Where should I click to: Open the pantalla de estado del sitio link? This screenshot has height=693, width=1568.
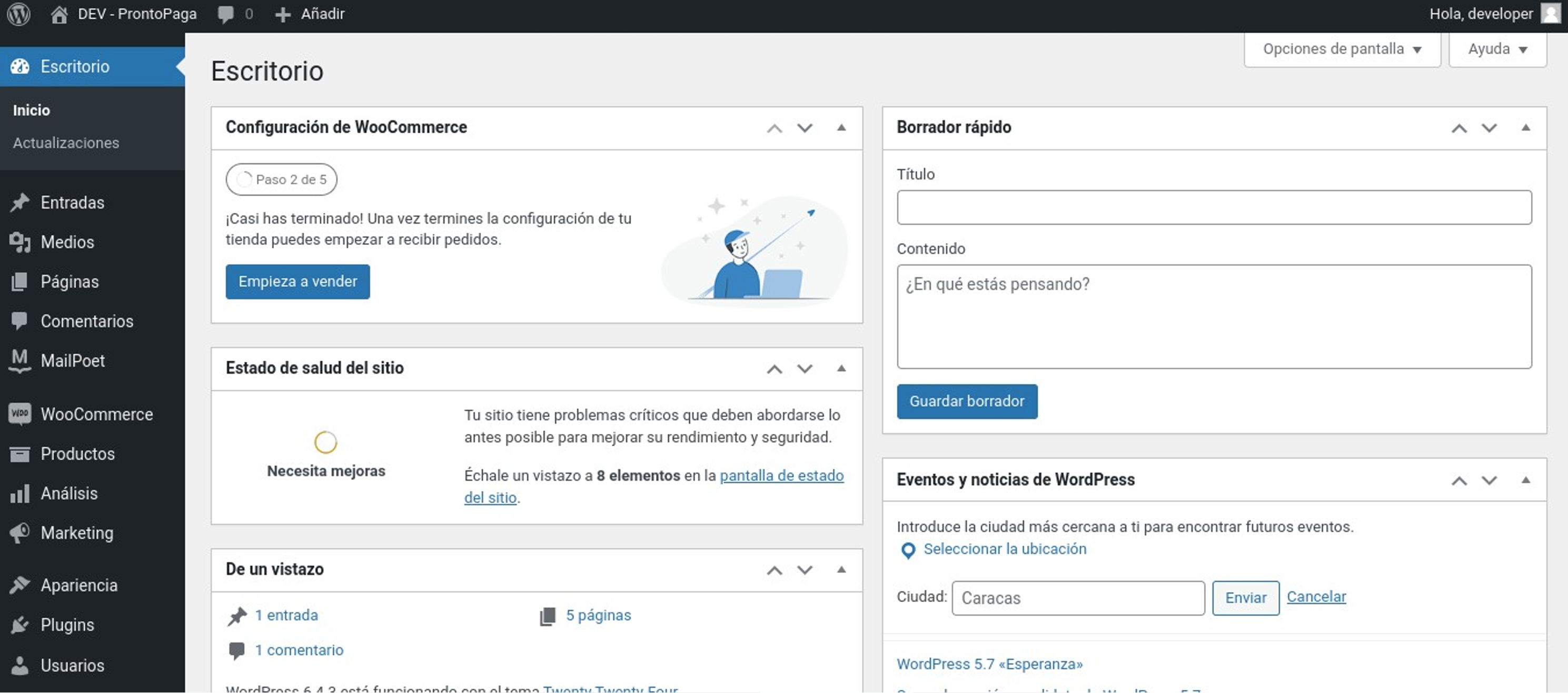pos(781,476)
